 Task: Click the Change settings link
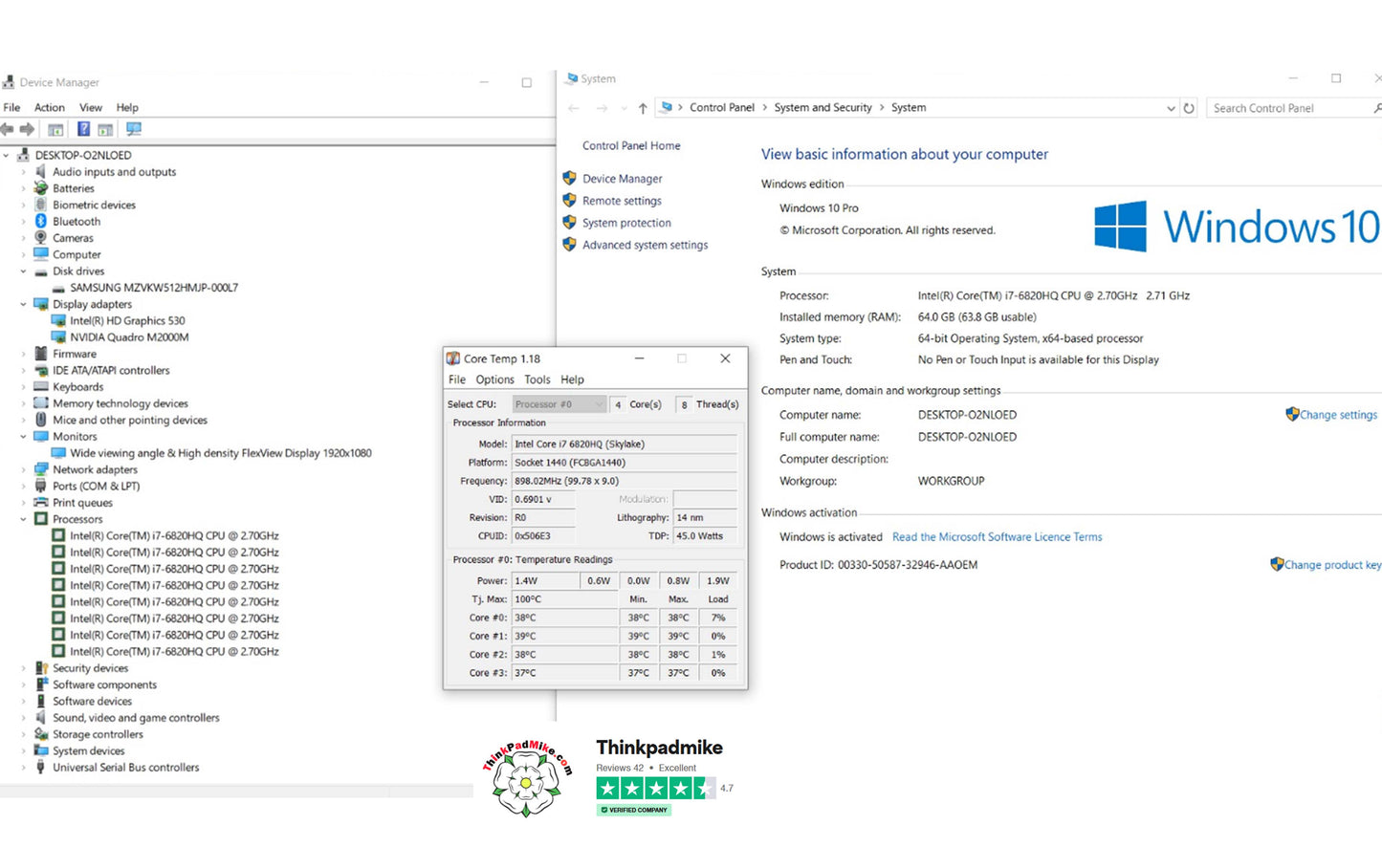point(1338,415)
